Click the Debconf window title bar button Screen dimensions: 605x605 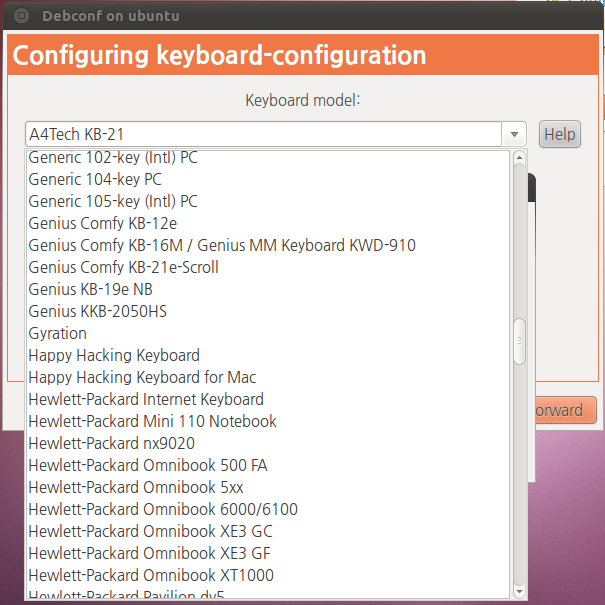coord(21,16)
